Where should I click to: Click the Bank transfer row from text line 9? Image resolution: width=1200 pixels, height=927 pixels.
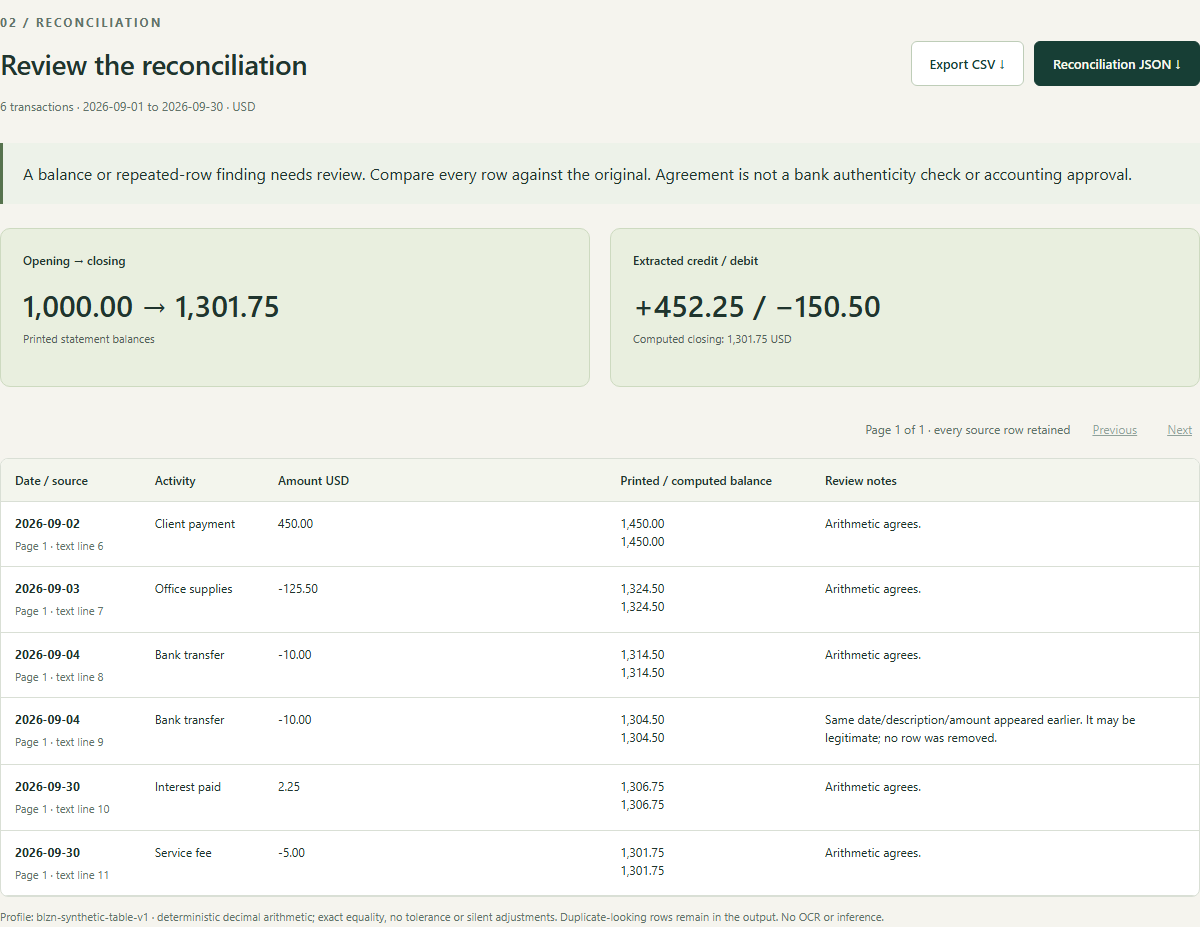pos(600,731)
